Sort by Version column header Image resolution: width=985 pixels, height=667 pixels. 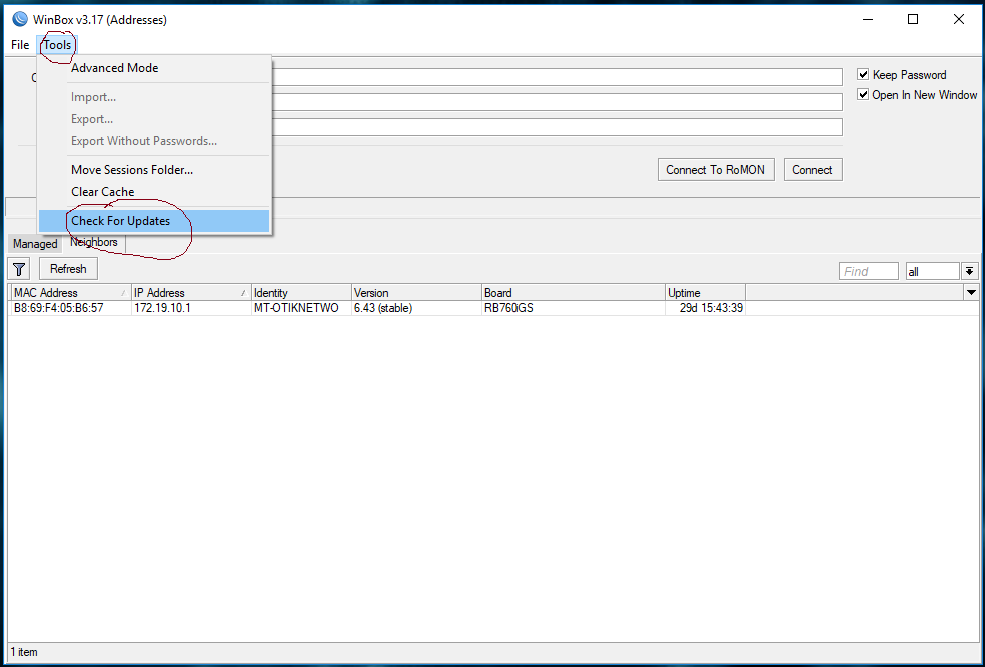(416, 293)
